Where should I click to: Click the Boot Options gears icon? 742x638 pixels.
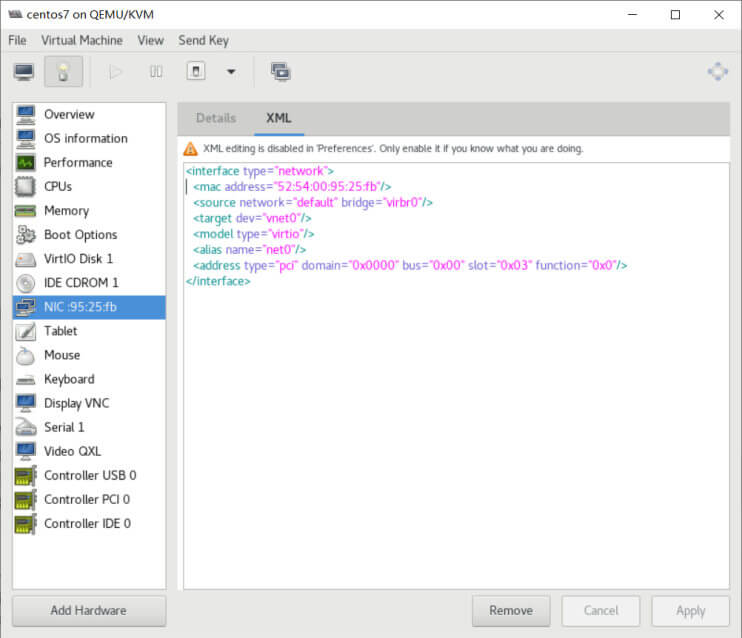tap(26, 235)
